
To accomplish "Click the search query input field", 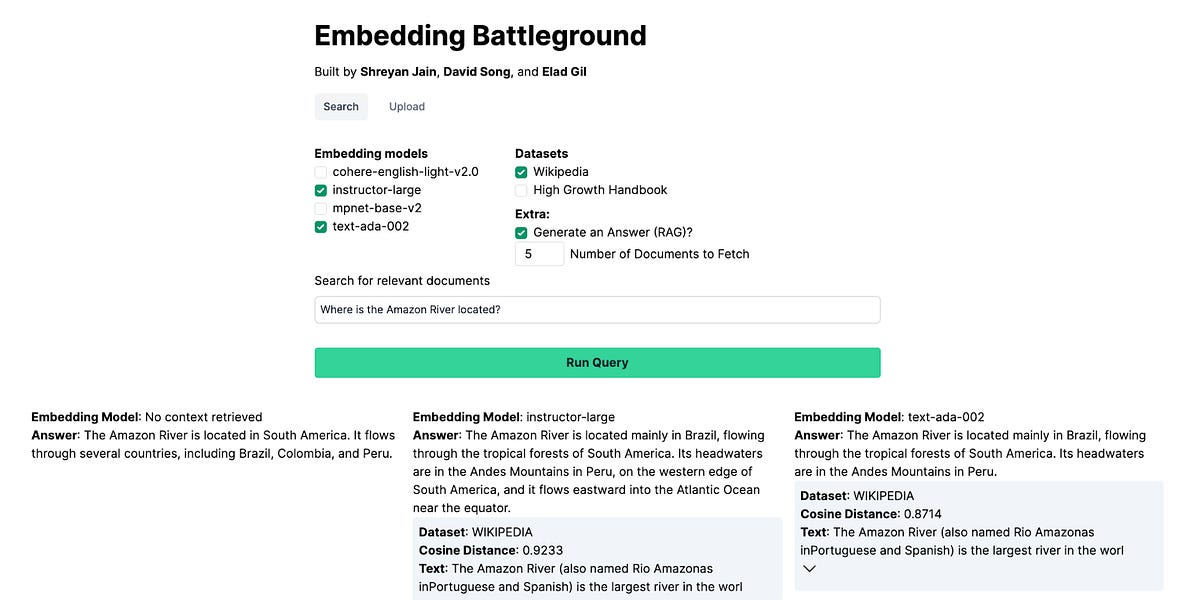I will click(597, 309).
